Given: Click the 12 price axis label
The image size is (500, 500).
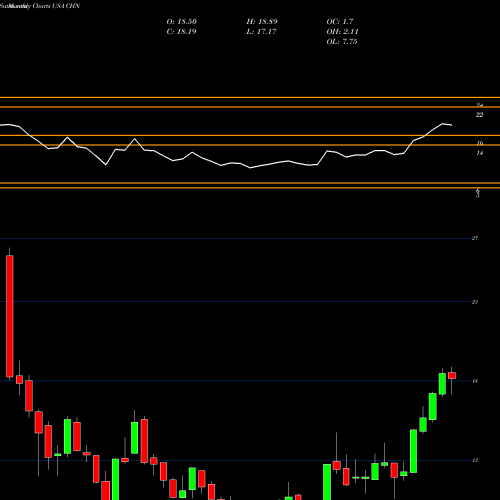Looking at the screenshot, I should point(475,461).
